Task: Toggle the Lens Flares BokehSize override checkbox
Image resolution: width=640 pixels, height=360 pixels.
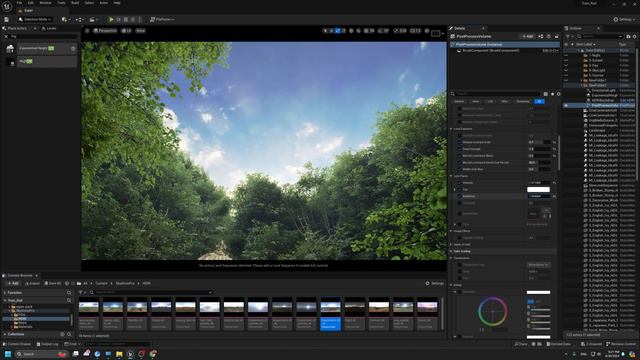Action: pyautogui.click(x=460, y=196)
